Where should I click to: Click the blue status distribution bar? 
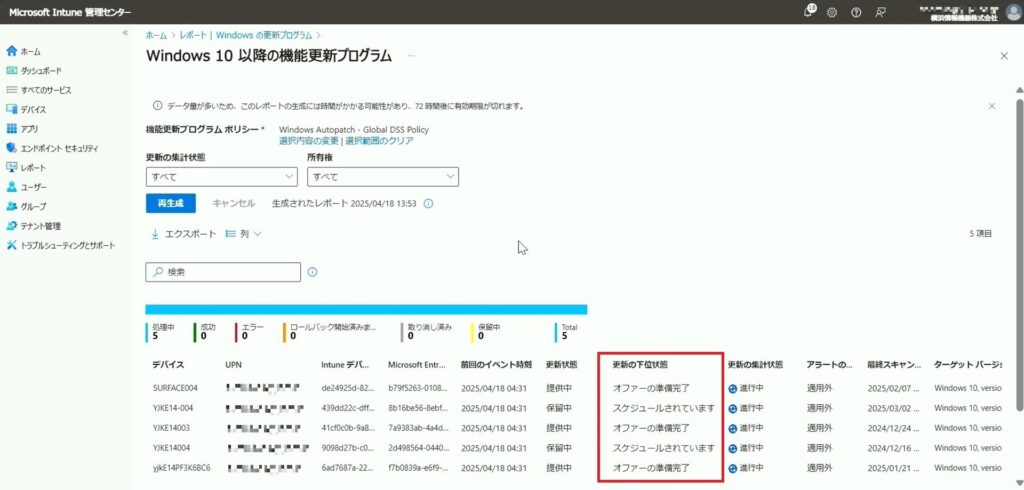pos(366,310)
